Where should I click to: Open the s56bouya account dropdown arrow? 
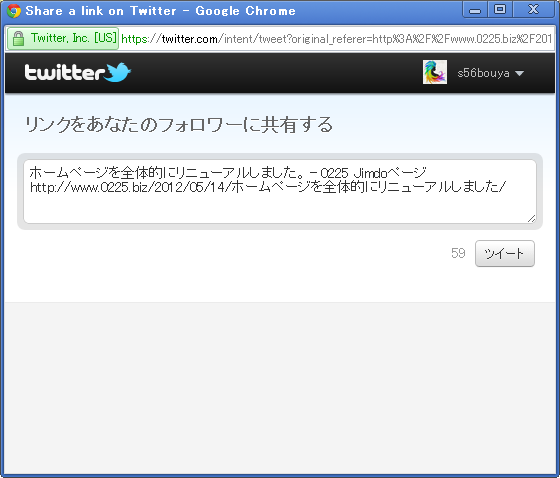pyautogui.click(x=519, y=73)
